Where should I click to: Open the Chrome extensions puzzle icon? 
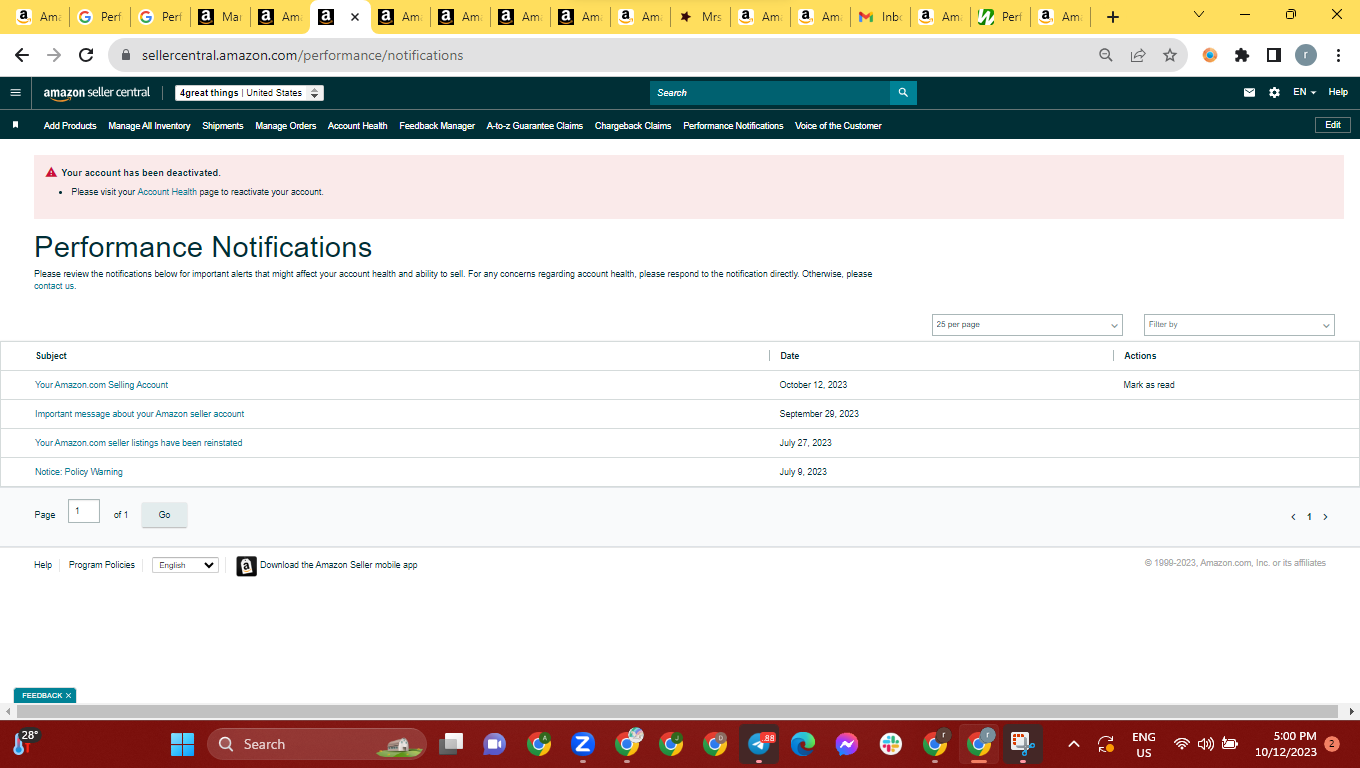point(1242,56)
